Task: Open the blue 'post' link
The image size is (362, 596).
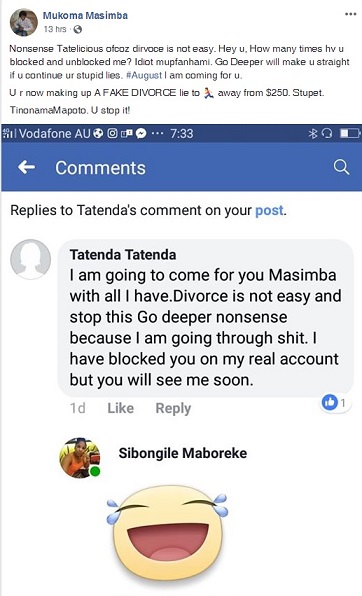Action: (269, 210)
